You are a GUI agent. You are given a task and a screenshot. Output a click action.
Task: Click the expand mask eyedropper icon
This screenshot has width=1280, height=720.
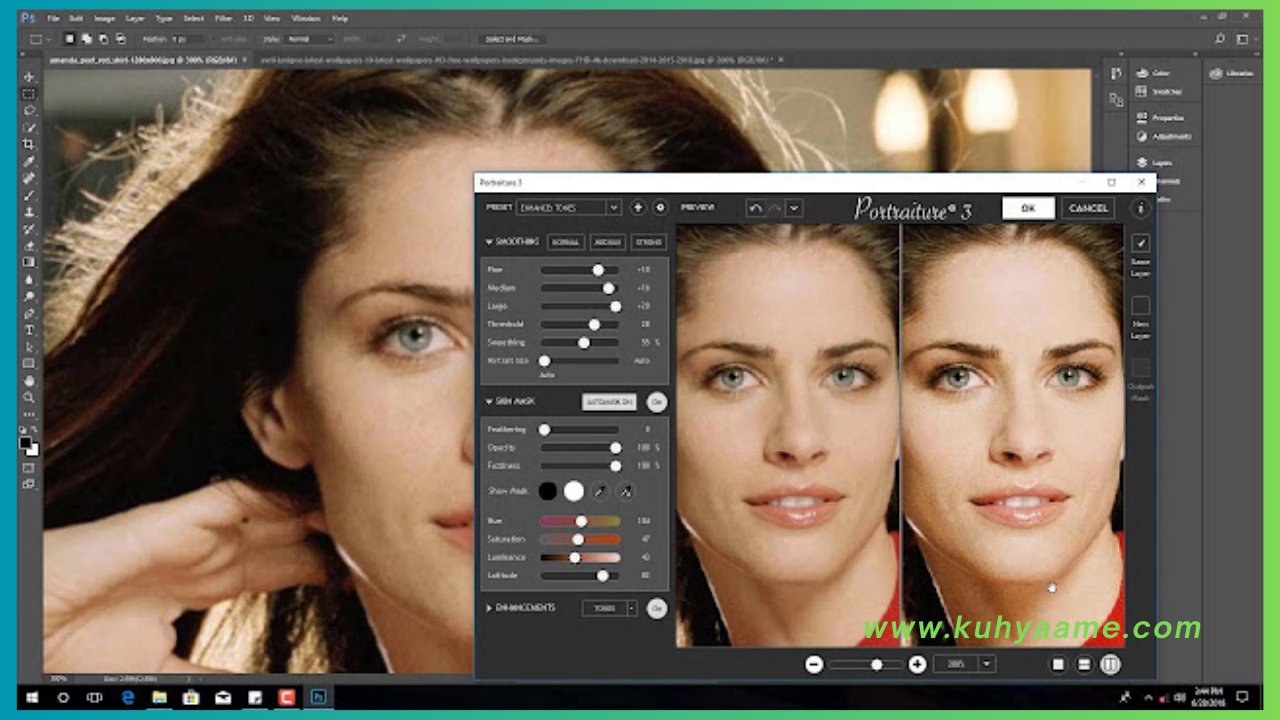tap(625, 491)
